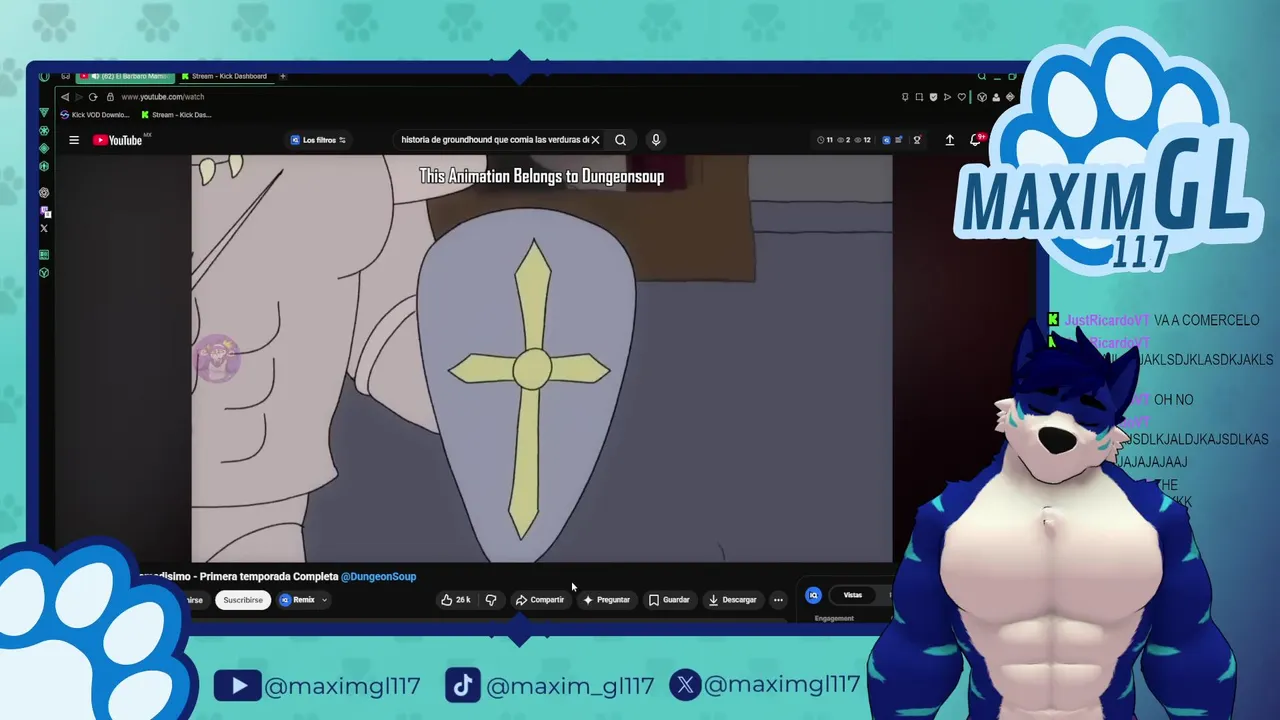Open the @DungeonSoup channel link in title
The height and width of the screenshot is (720, 1280).
pyautogui.click(x=379, y=577)
